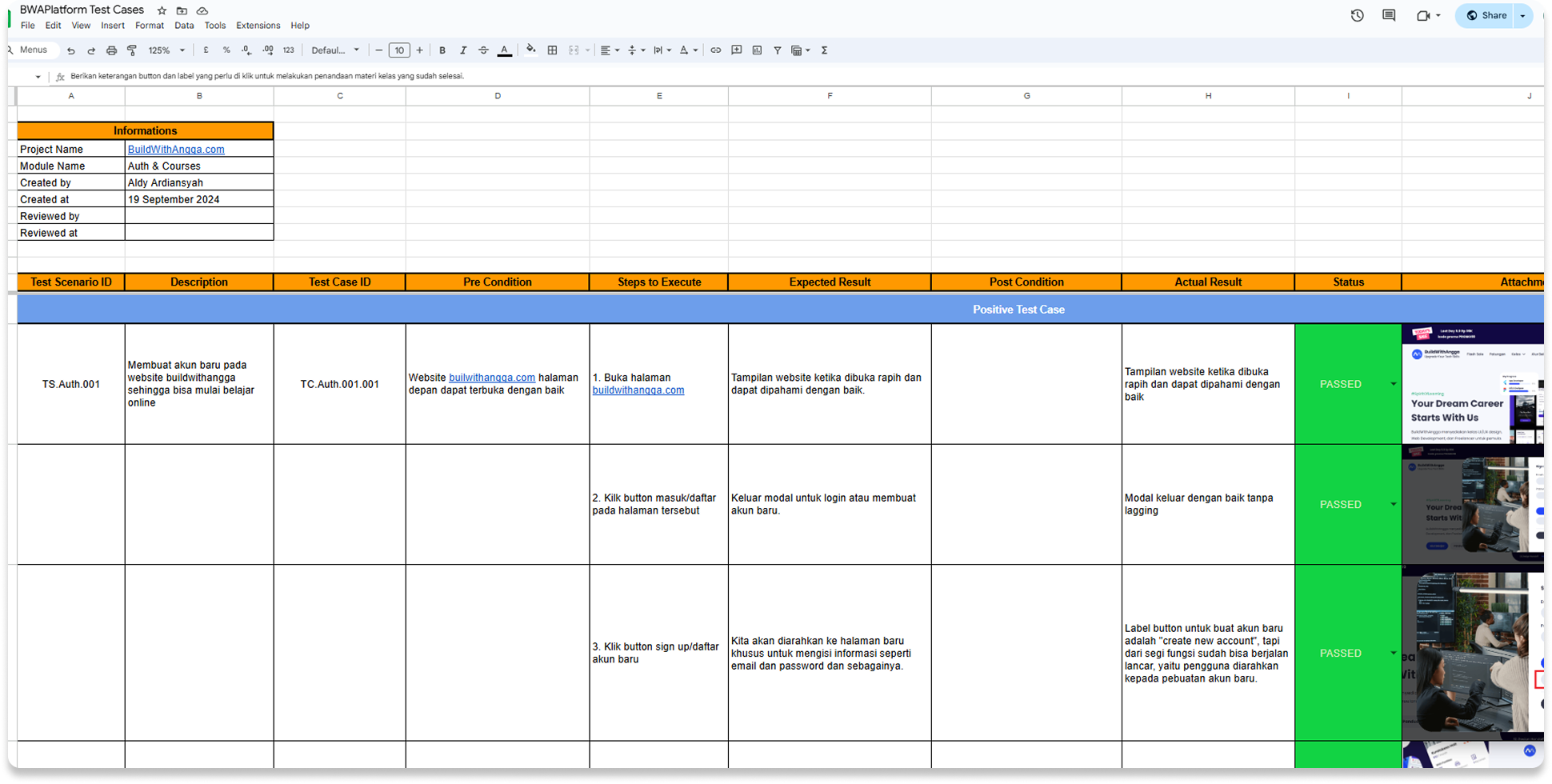The image size is (1552, 784).
Task: Toggle italic formatting
Action: (463, 50)
